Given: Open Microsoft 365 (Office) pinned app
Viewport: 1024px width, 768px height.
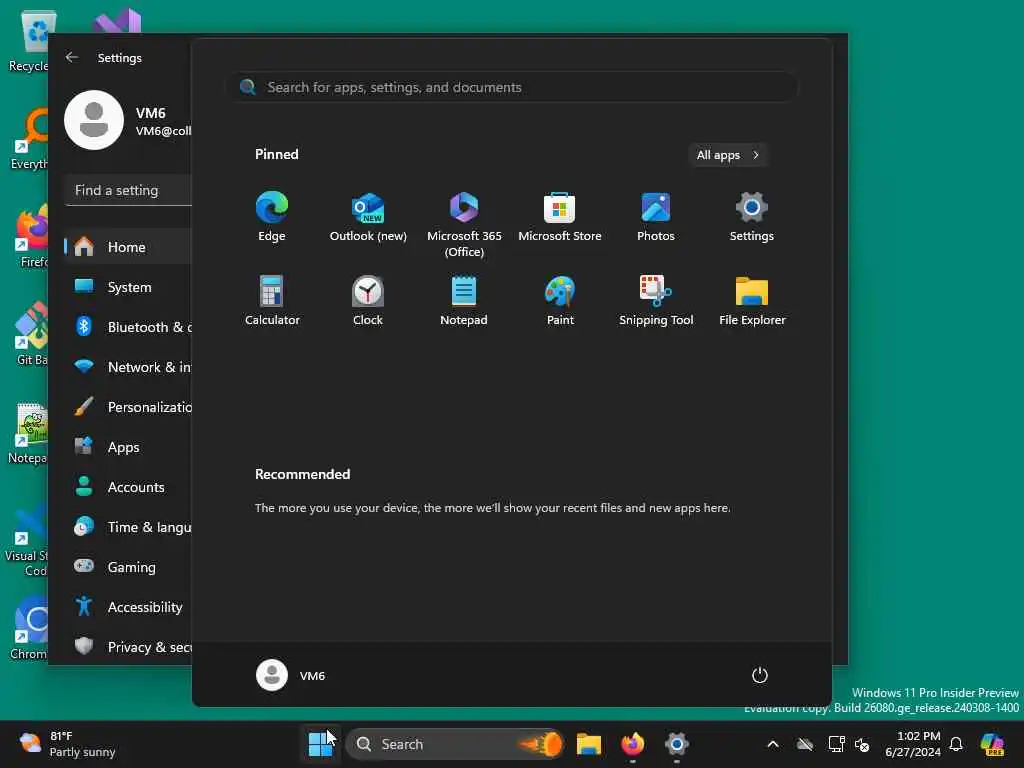Looking at the screenshot, I should [464, 224].
